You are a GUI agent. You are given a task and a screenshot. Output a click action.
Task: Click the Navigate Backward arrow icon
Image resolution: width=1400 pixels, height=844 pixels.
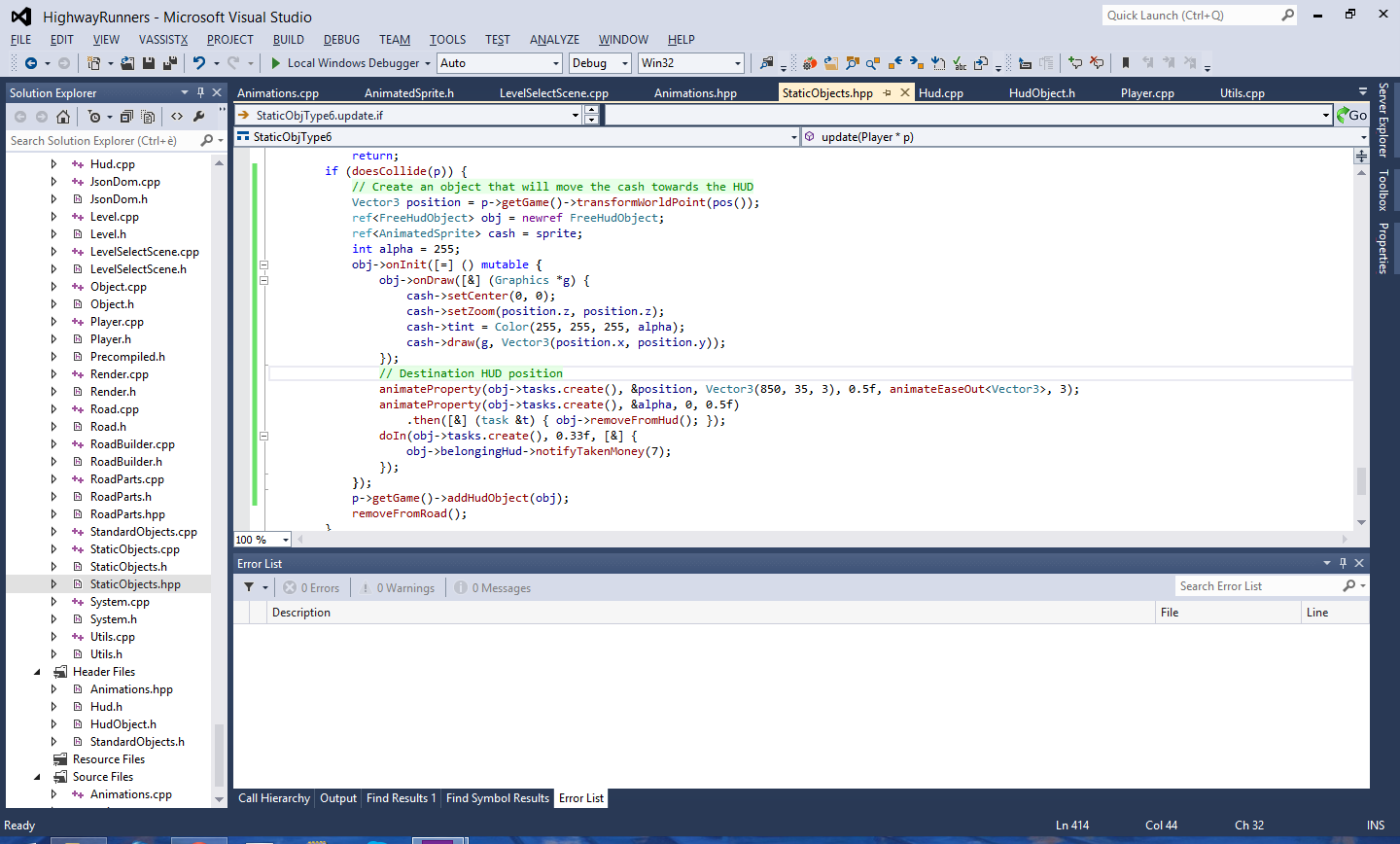click(x=31, y=63)
